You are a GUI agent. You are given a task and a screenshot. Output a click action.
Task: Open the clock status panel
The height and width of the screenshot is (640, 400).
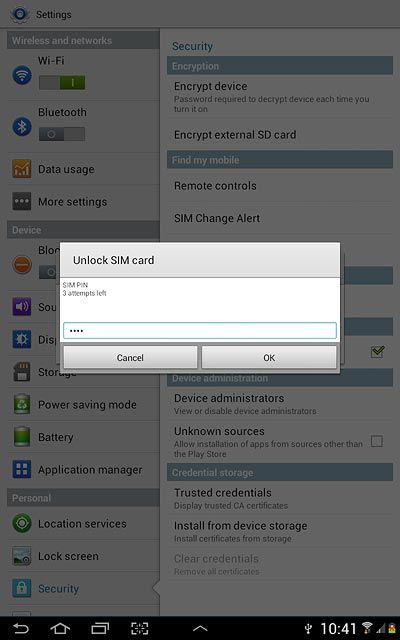coord(338,629)
